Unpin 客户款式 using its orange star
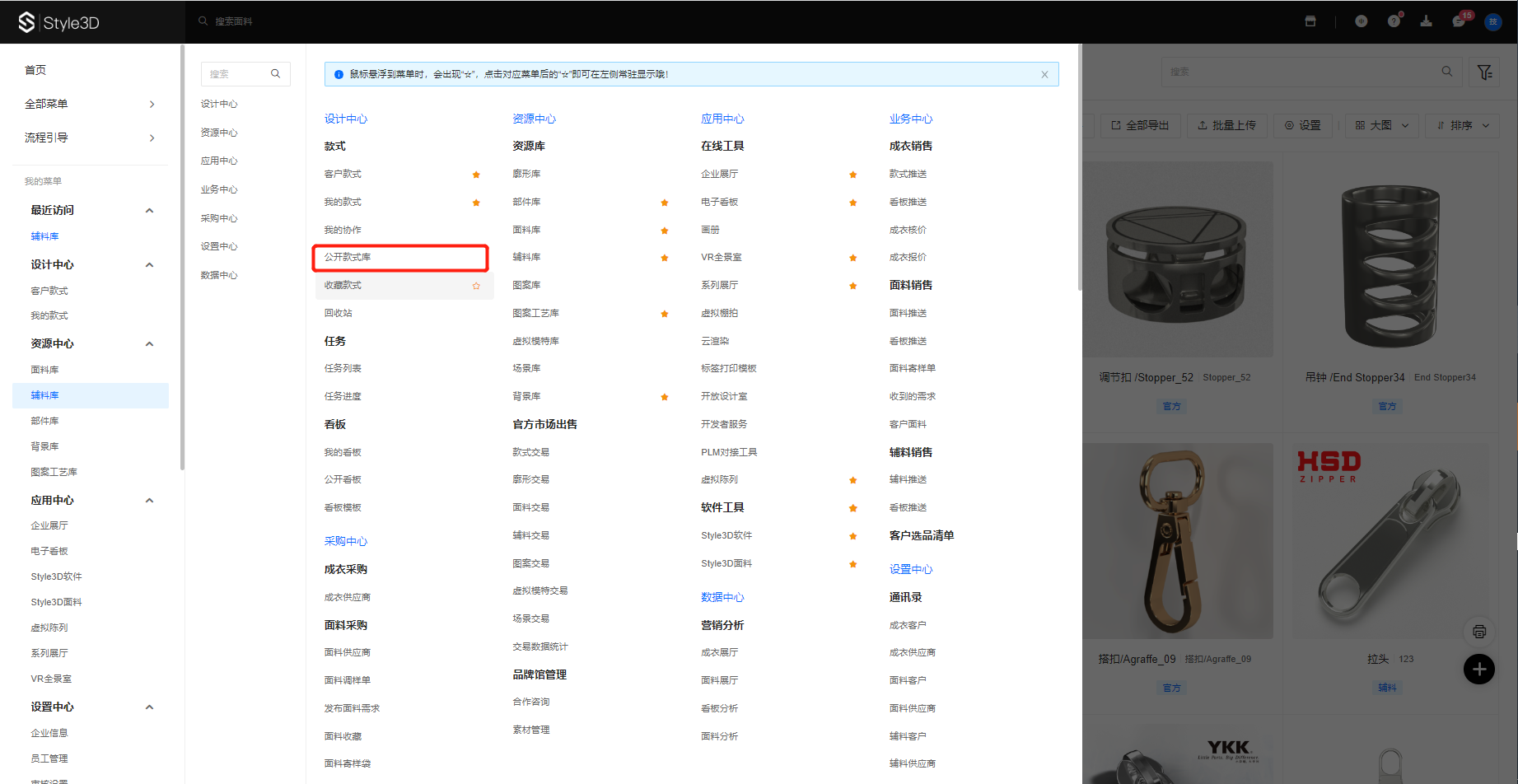 [476, 175]
